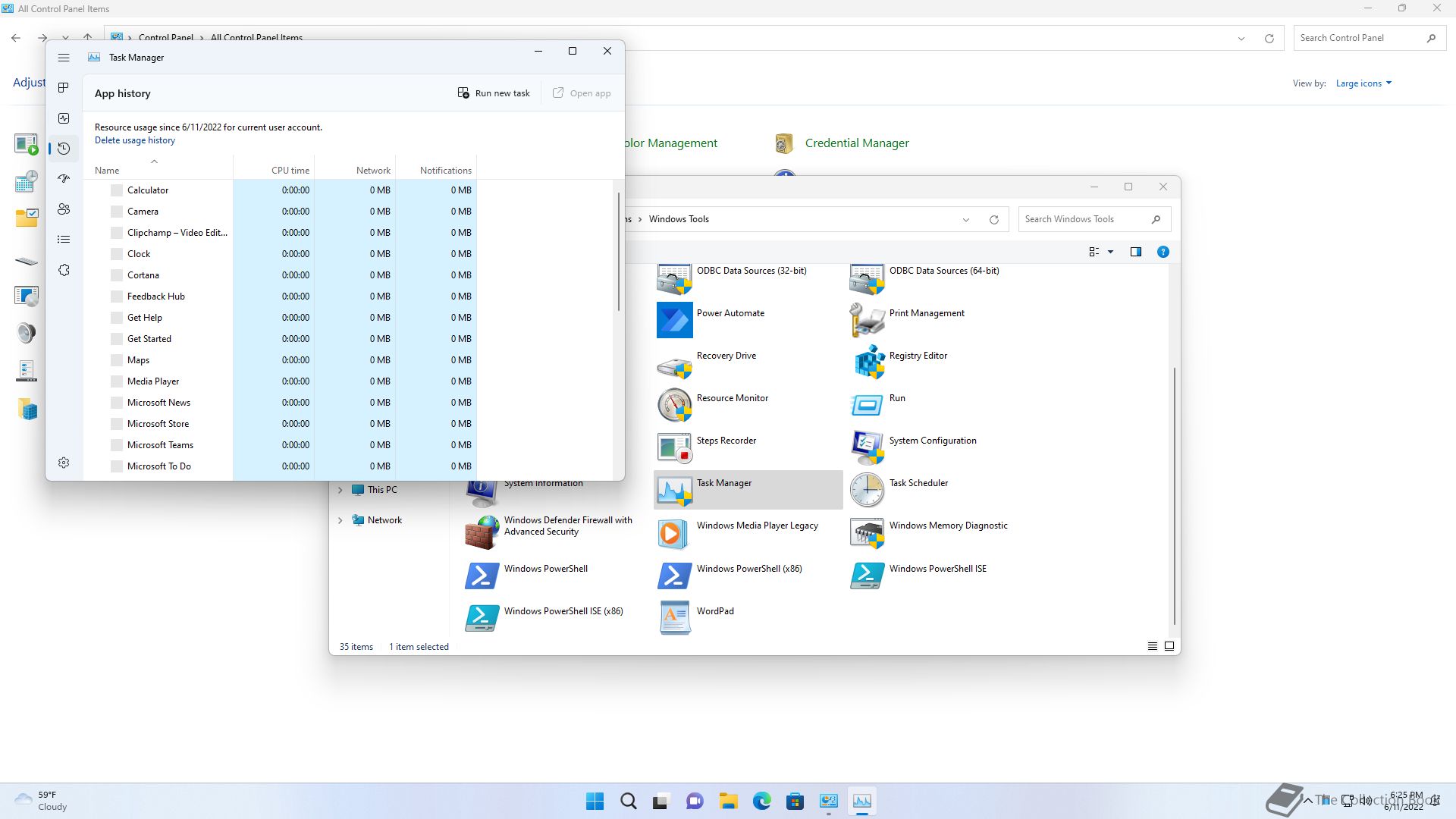Open Startup apps page in Task Manager sidebar
The width and height of the screenshot is (1456, 819).
coord(64,179)
